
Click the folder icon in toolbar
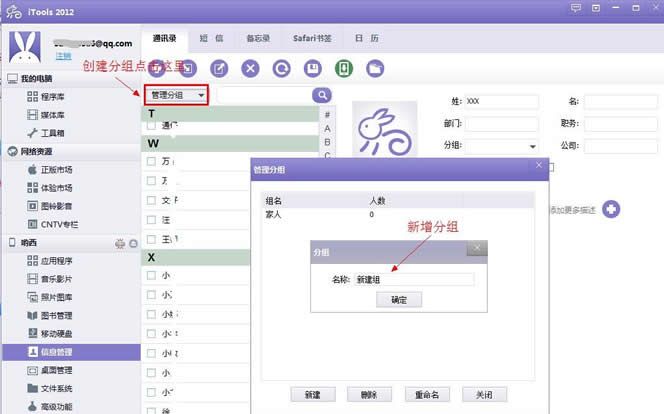click(375, 69)
